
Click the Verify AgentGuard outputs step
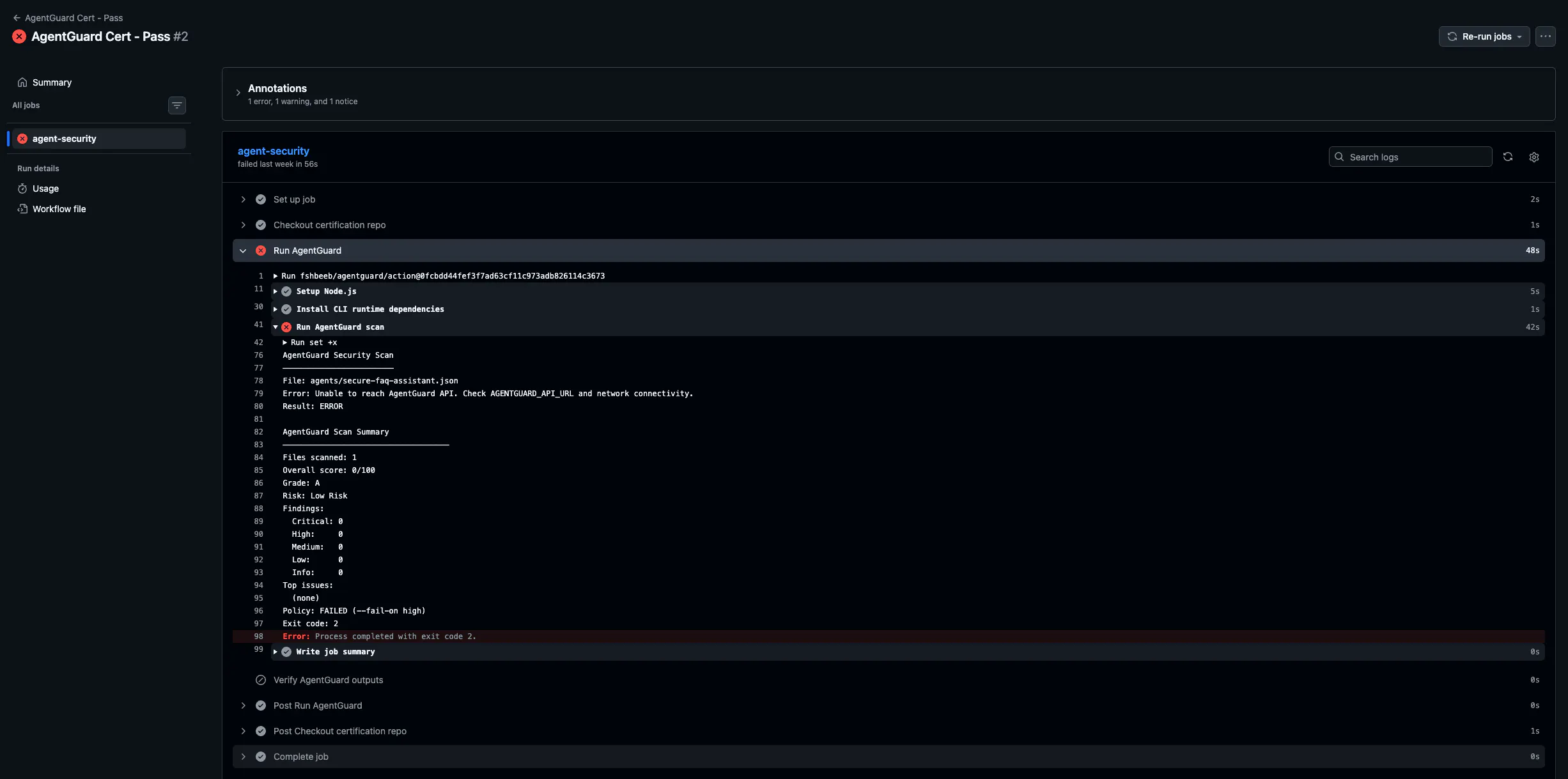[328, 680]
